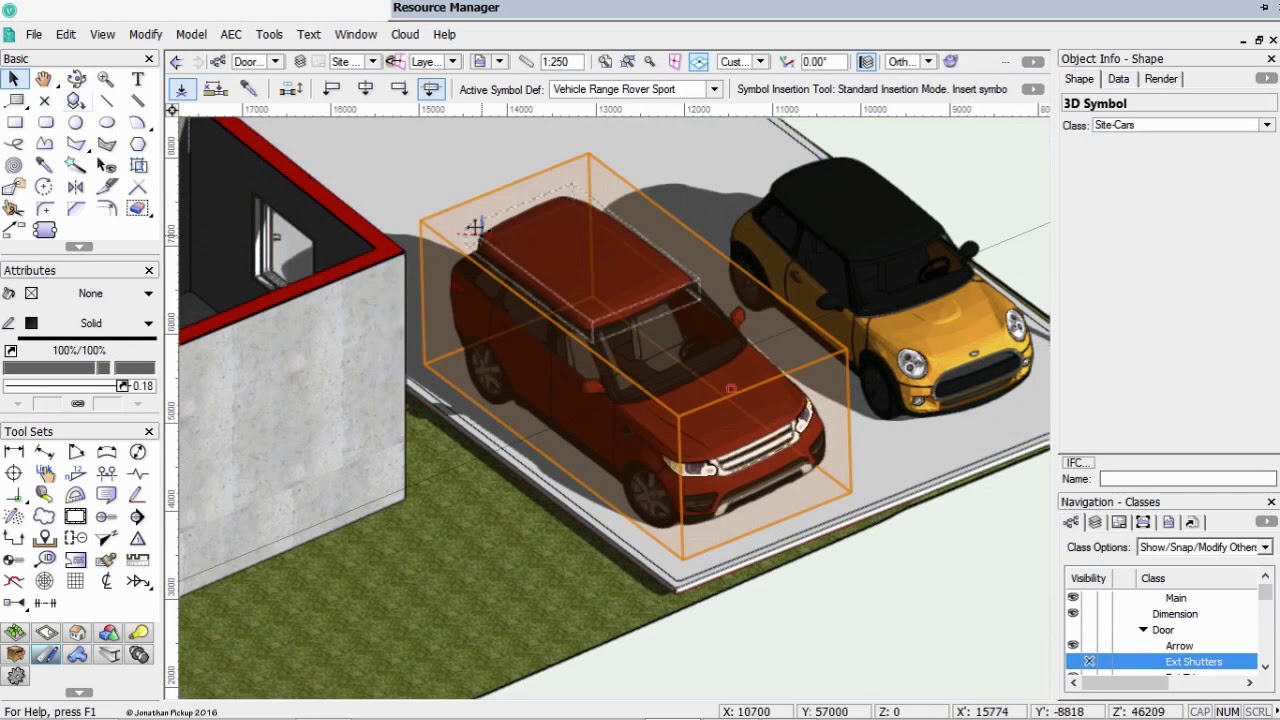Toggle standard insertion mode button
The image size is (1280, 720).
point(181,89)
